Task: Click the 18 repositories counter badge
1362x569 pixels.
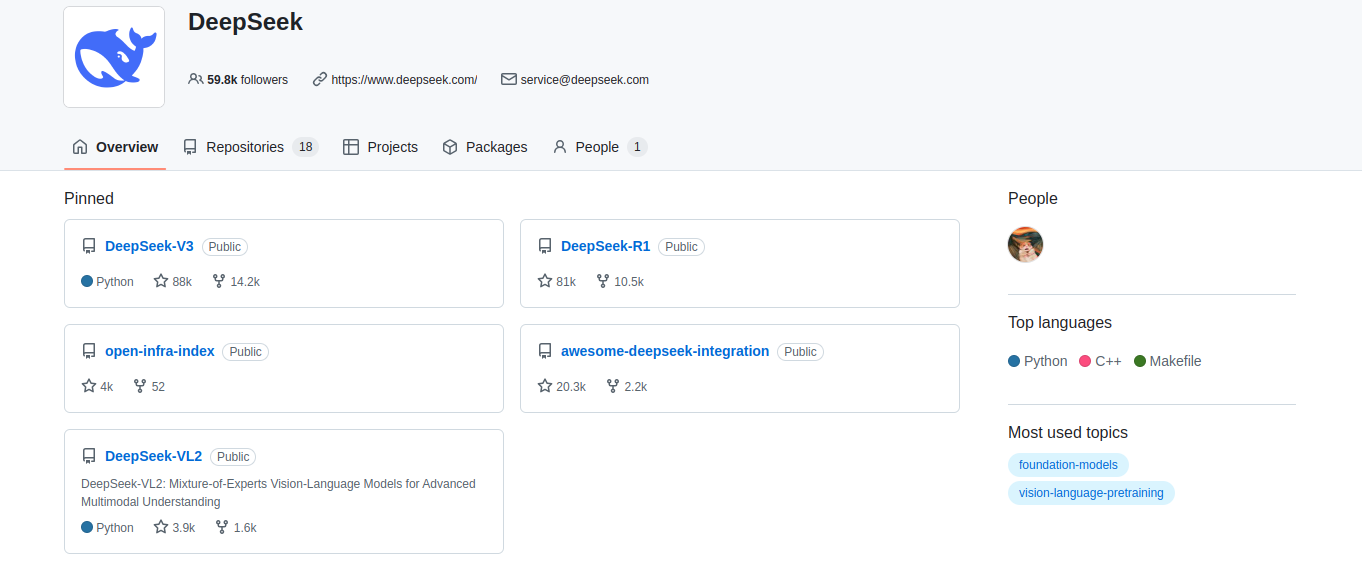Action: click(x=305, y=147)
